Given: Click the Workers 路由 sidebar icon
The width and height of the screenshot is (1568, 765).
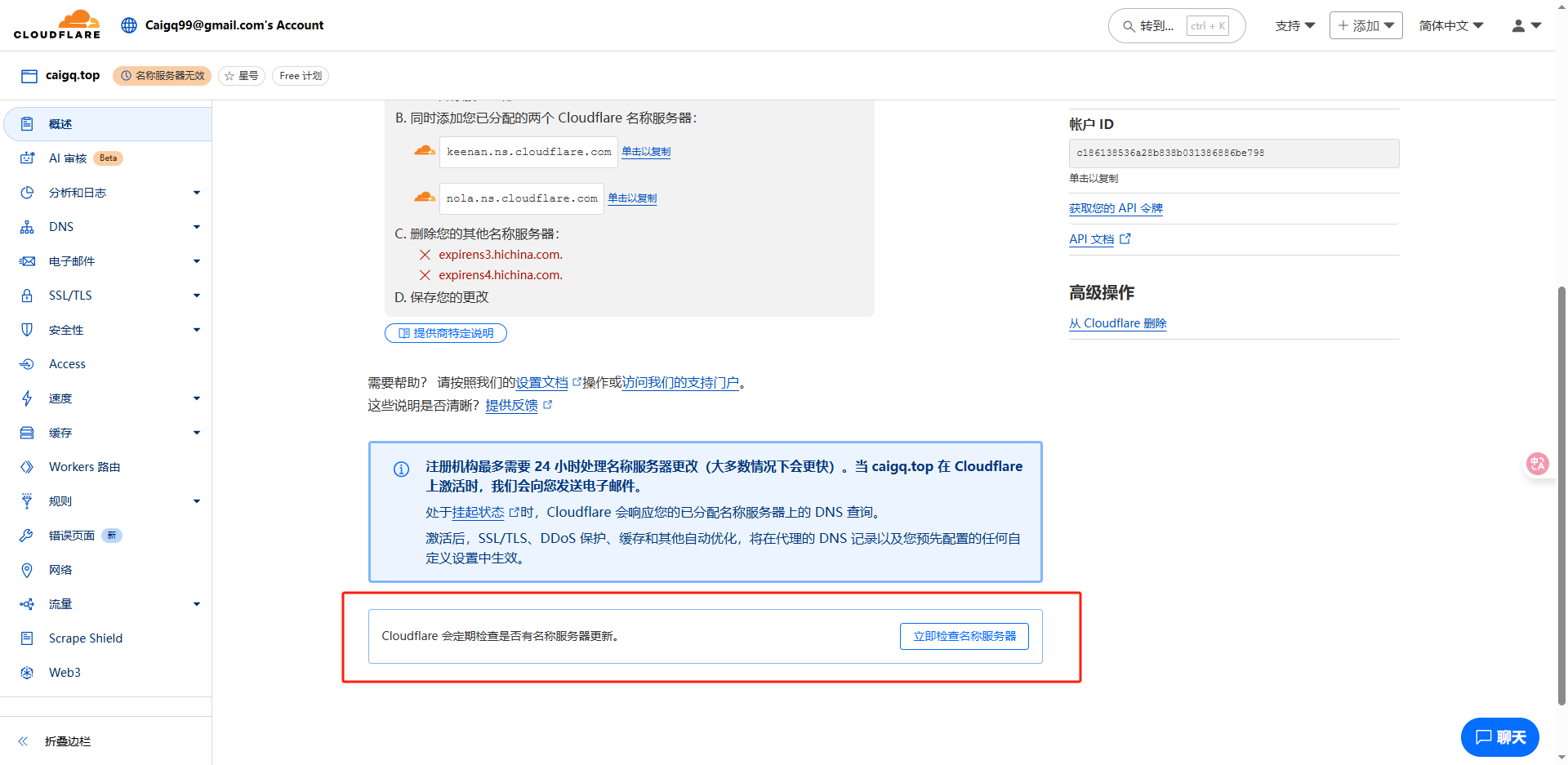Looking at the screenshot, I should click(27, 467).
